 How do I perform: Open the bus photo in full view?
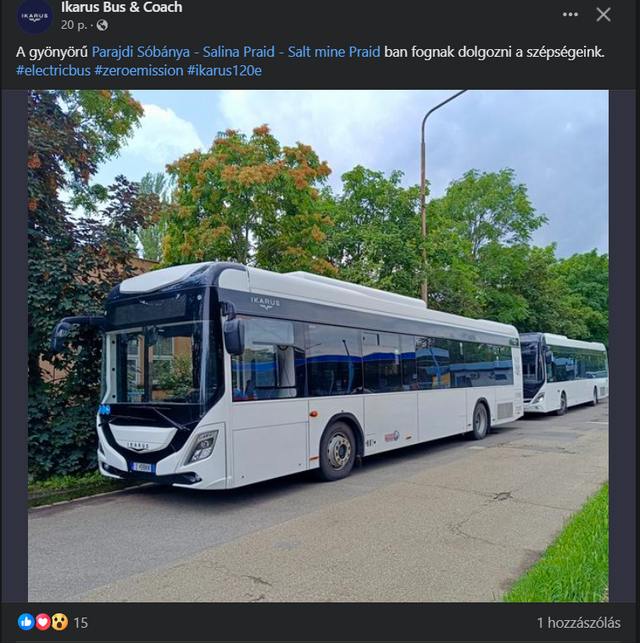click(318, 346)
